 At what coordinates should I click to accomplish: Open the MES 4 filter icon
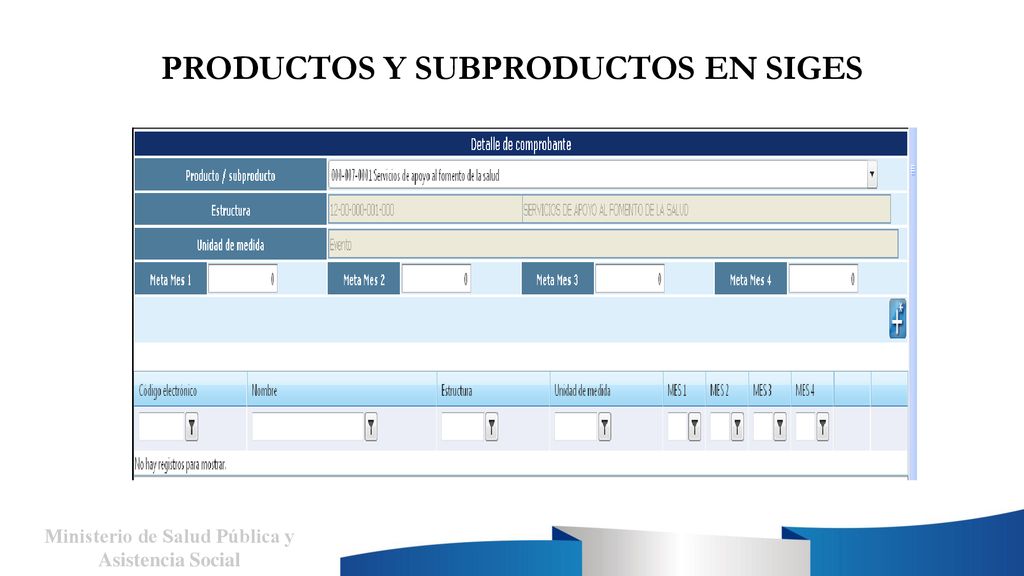pyautogui.click(x=823, y=427)
